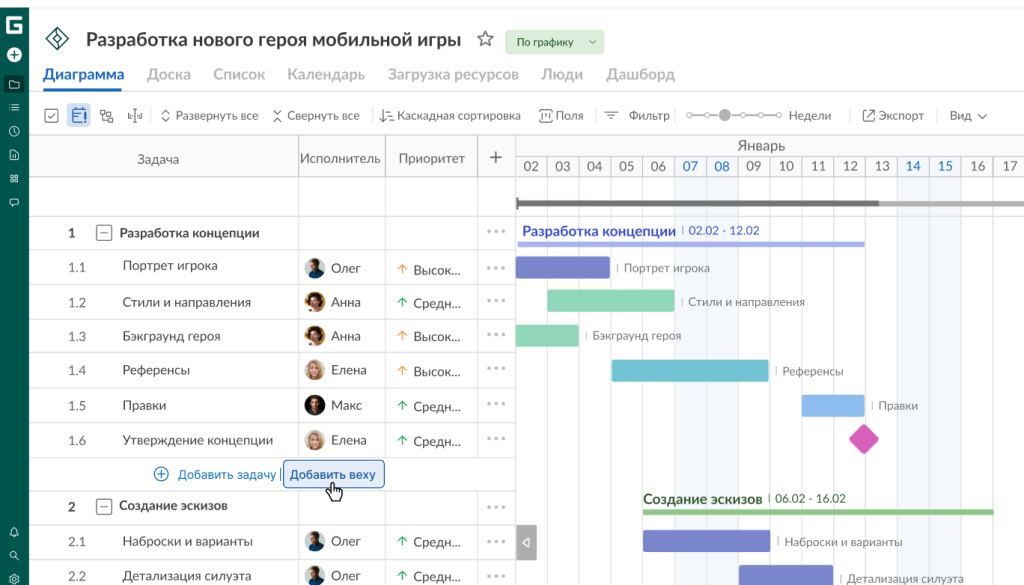Star the project as favorite
This screenshot has width=1024, height=585.
(485, 40)
